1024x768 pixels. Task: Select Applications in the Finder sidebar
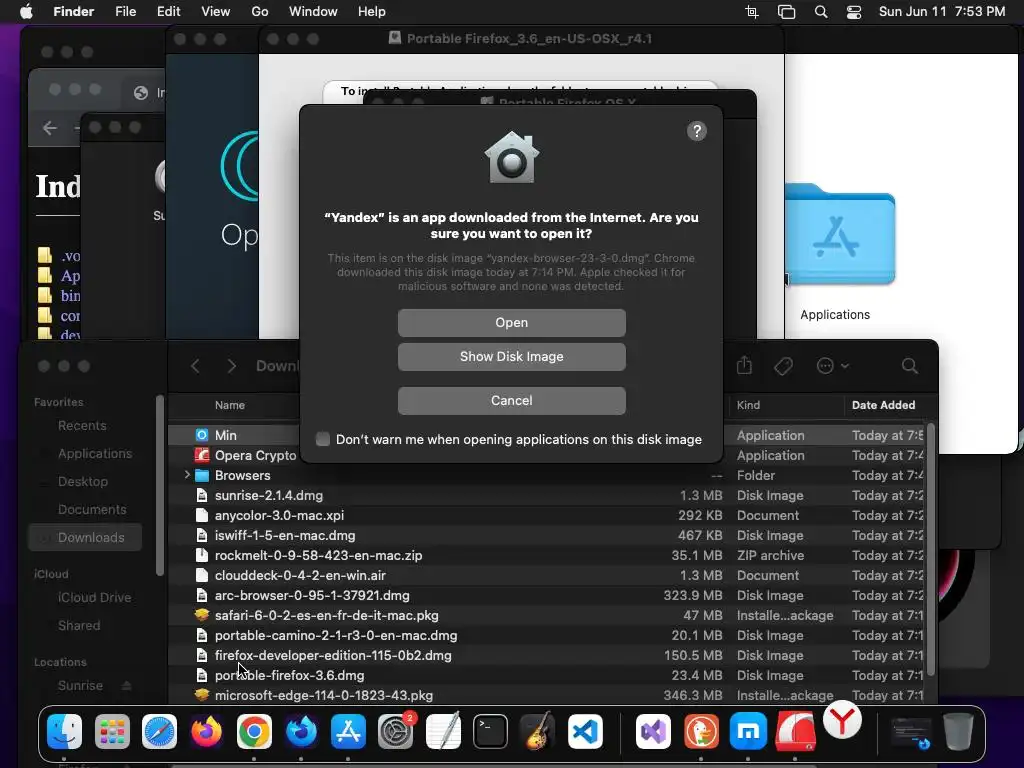click(x=95, y=453)
